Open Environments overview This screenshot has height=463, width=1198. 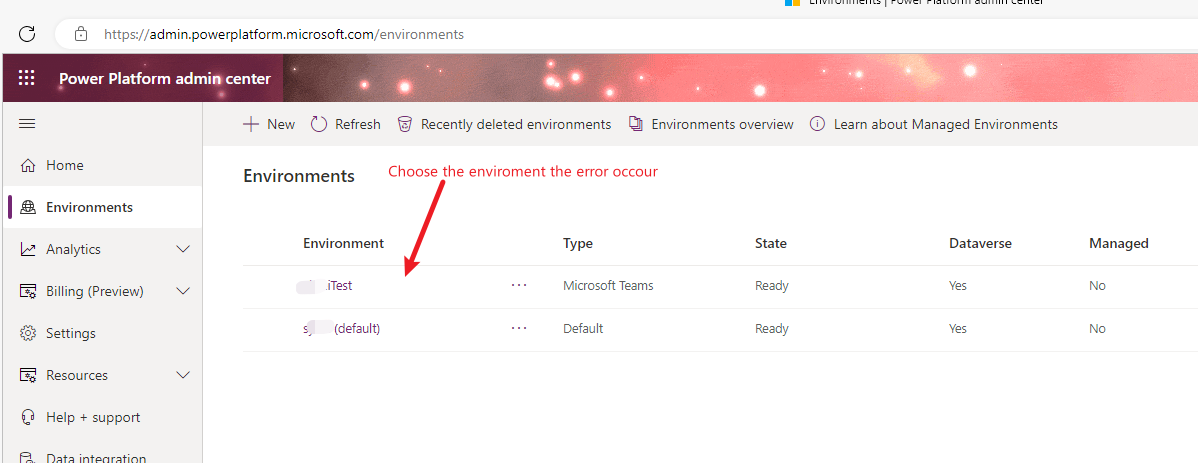pyautogui.click(x=722, y=125)
